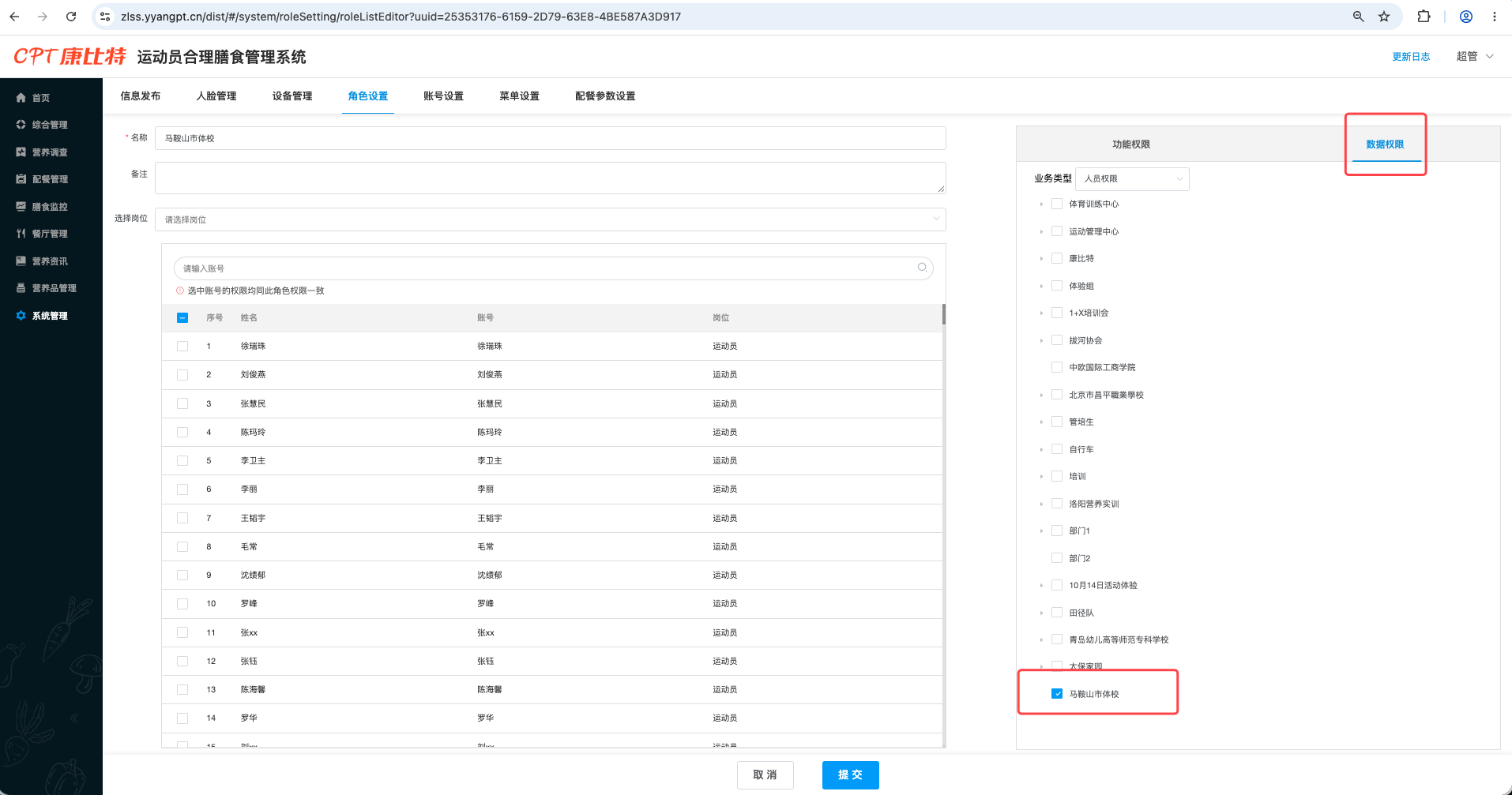The height and width of the screenshot is (795, 1512).
Task: Check the 中欧国际工商学院 checkbox
Action: click(x=1057, y=367)
